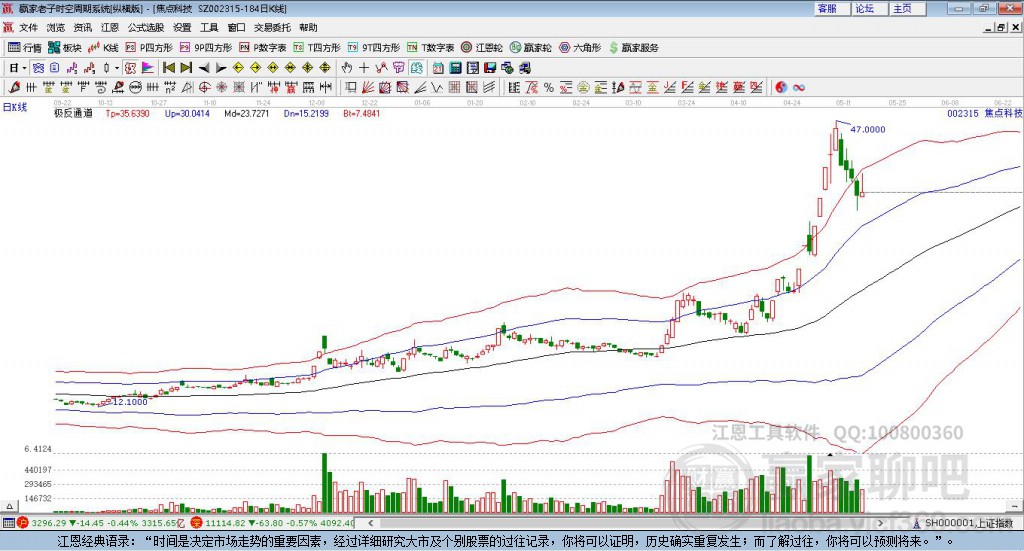Open the calendar date icon

tap(438, 68)
